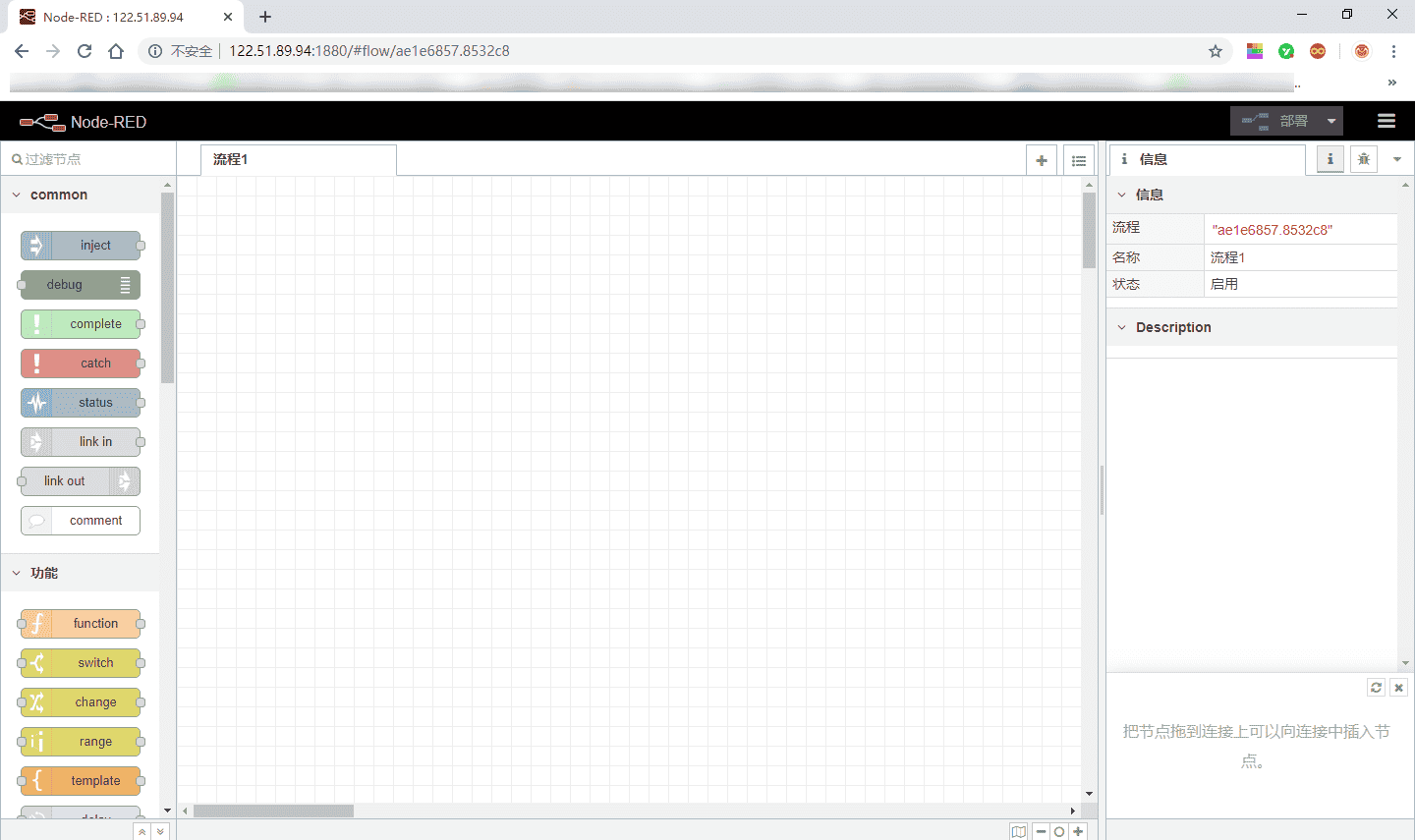Collapse the 功能 palette category
Screen dimensions: 1415x840
(17, 573)
